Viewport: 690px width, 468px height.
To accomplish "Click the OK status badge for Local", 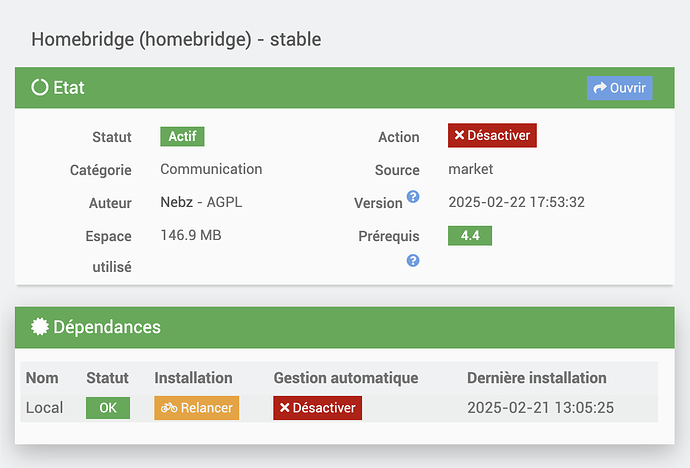I will [x=107, y=408].
